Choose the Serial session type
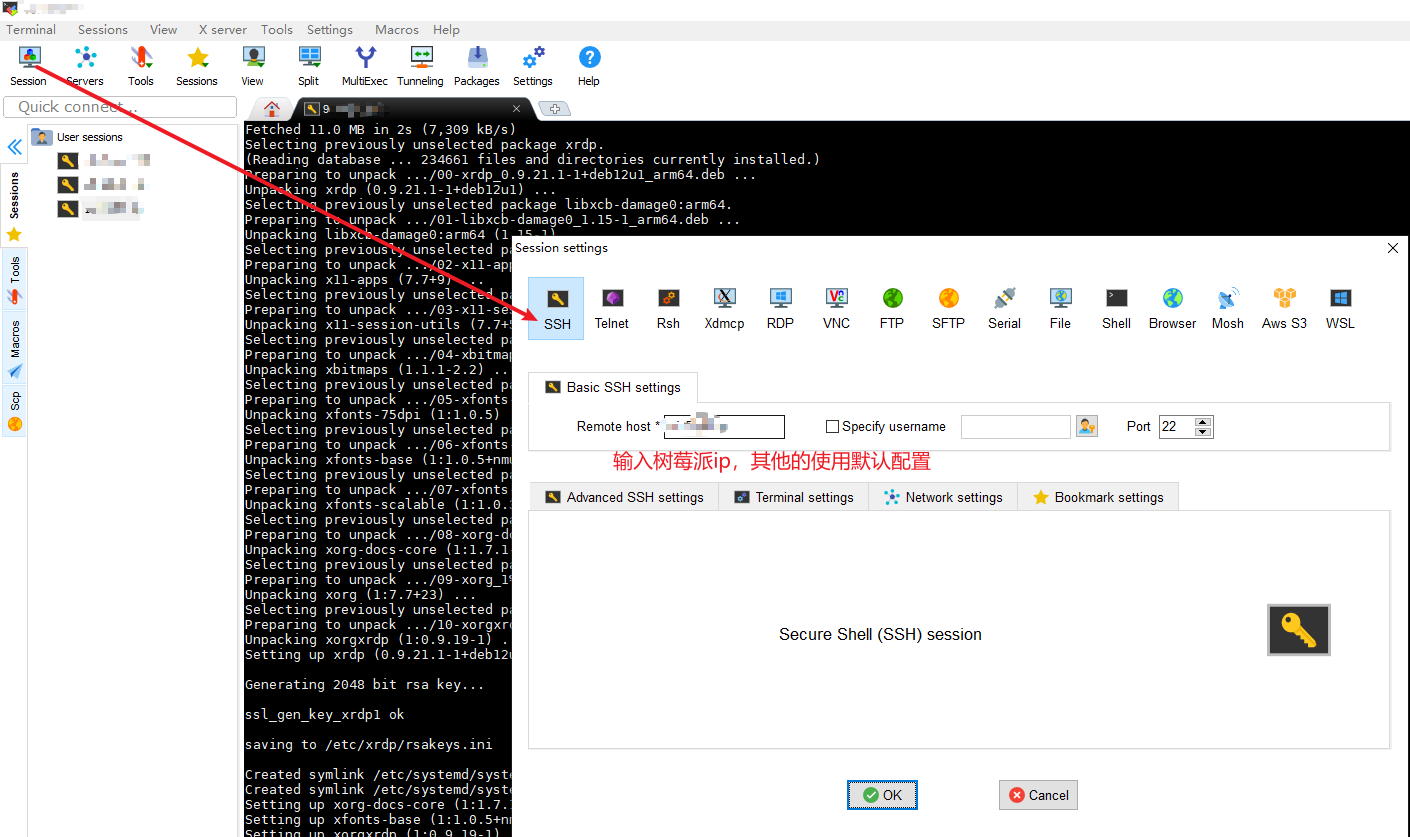The width and height of the screenshot is (1410, 837). click(1004, 309)
